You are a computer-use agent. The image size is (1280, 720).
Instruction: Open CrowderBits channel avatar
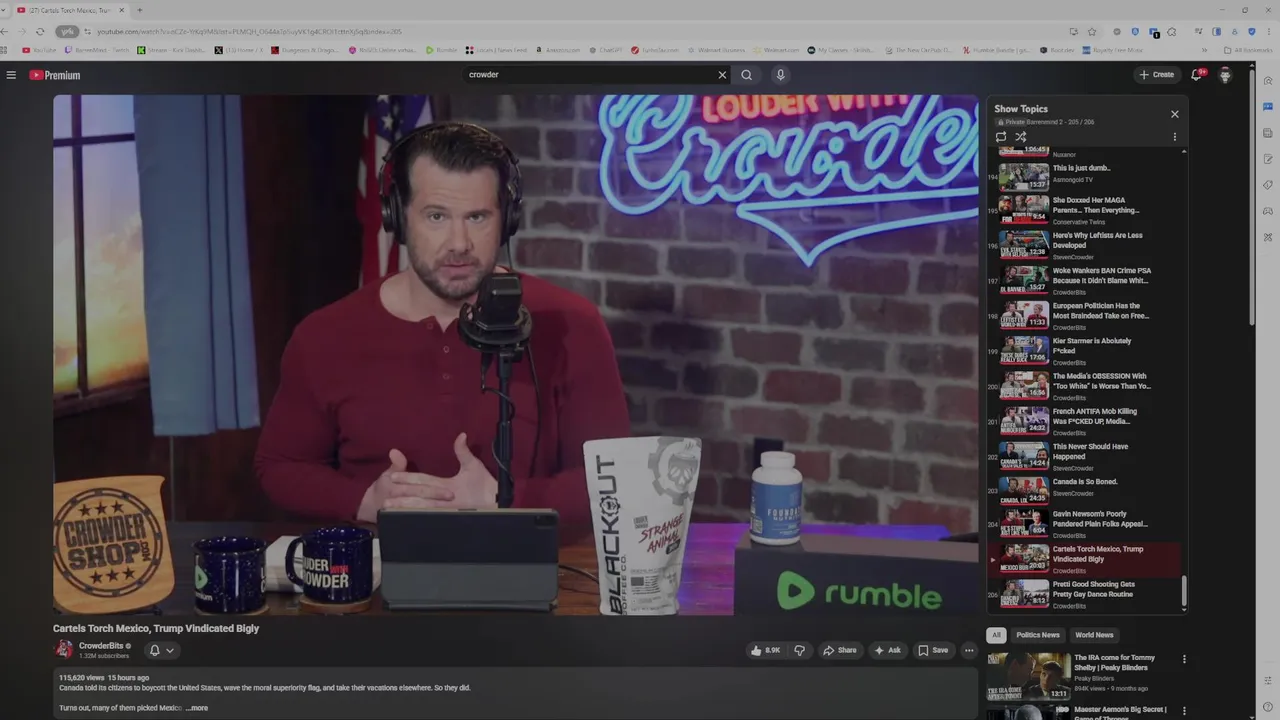coord(64,649)
